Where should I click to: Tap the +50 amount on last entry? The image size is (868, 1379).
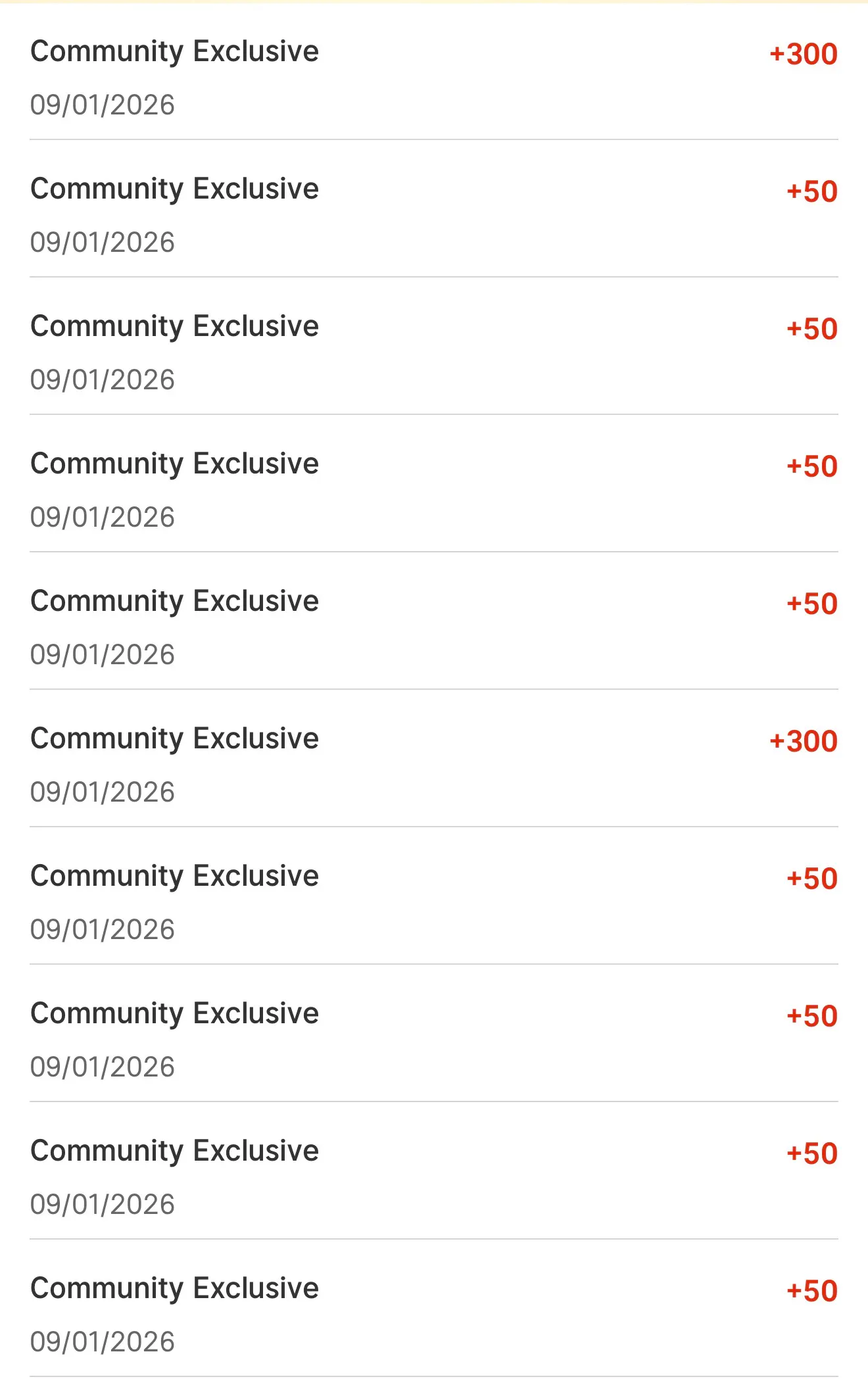click(x=812, y=1291)
